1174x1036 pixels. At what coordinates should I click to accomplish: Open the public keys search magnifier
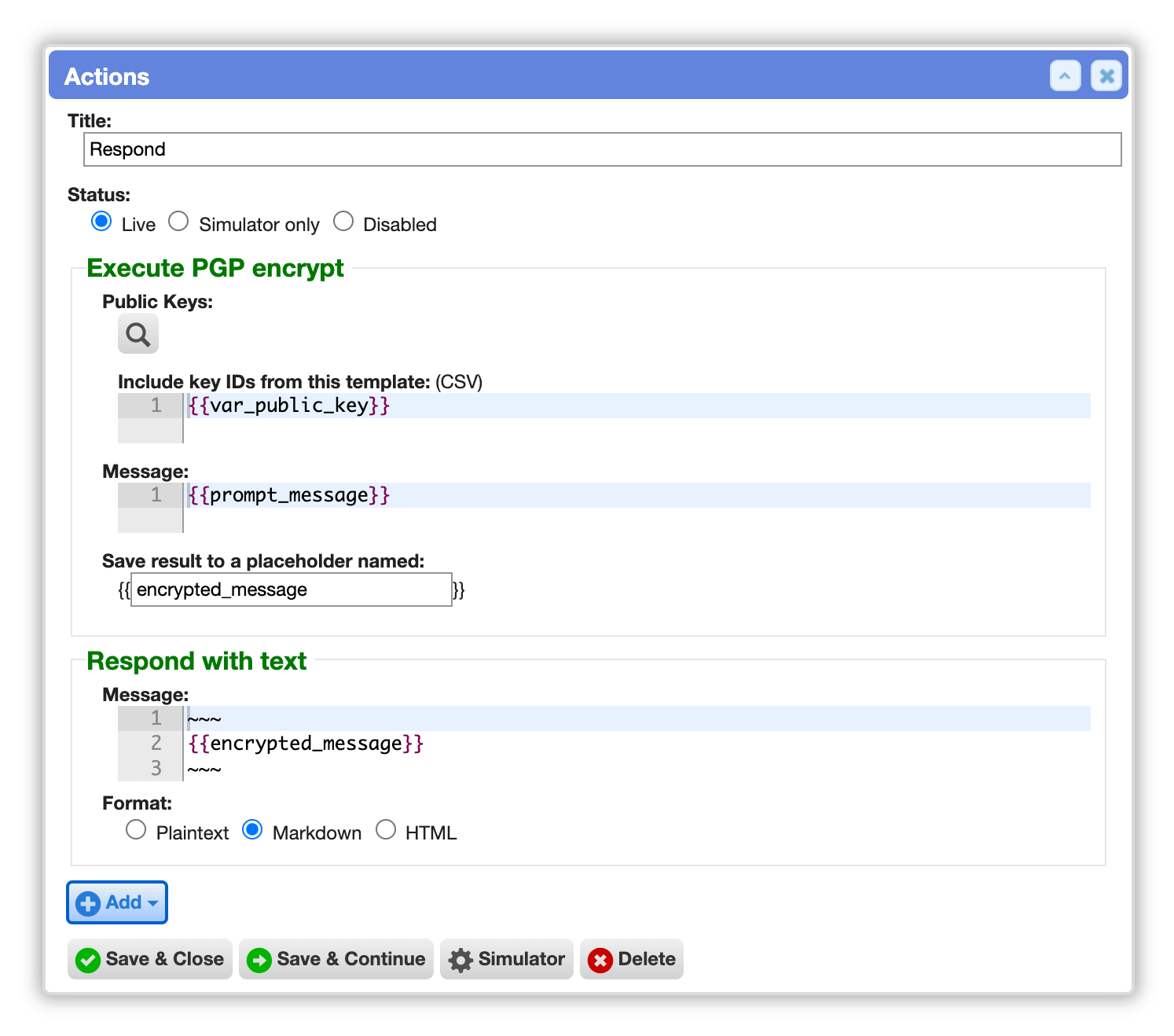(138, 334)
